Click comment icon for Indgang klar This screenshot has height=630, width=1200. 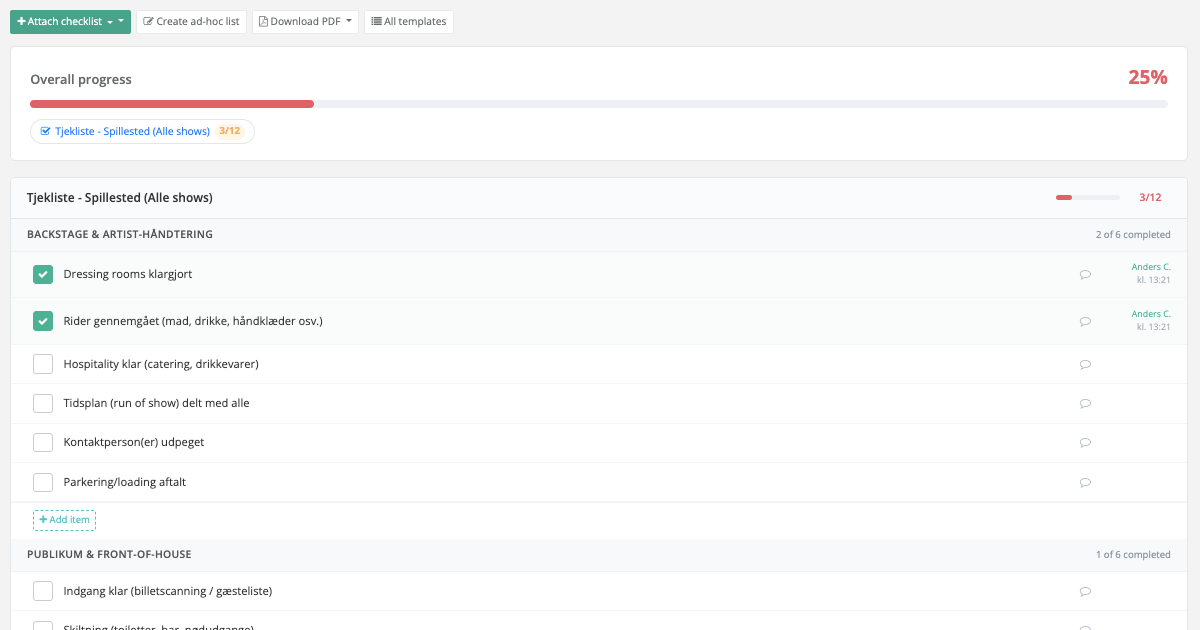[1085, 592]
